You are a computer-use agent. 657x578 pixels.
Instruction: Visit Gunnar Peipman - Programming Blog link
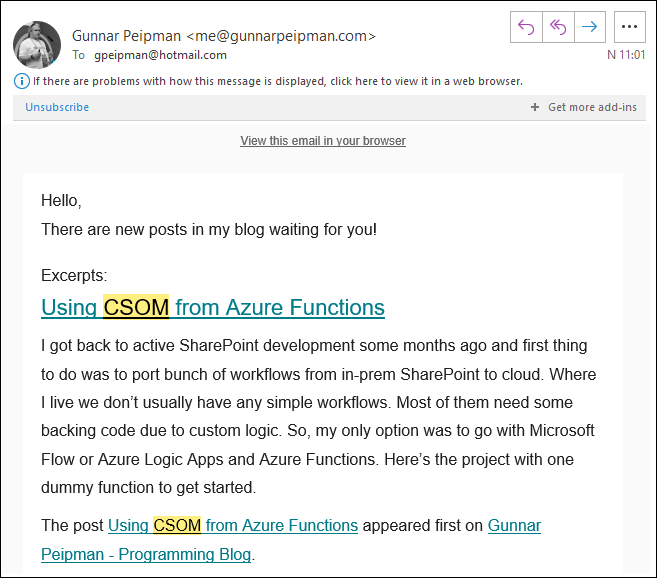point(291,540)
